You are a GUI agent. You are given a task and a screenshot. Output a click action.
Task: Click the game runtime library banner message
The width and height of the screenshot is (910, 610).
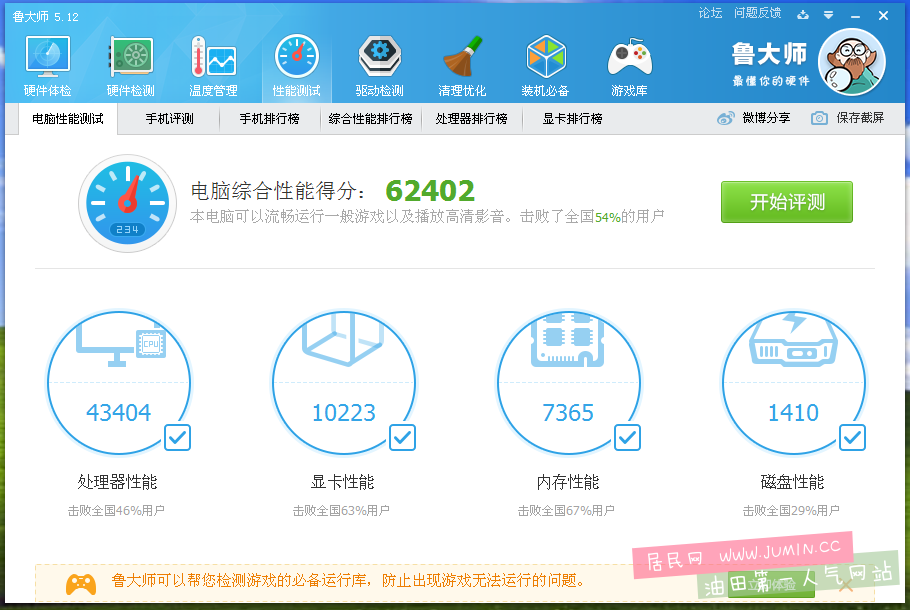[x=349, y=580]
